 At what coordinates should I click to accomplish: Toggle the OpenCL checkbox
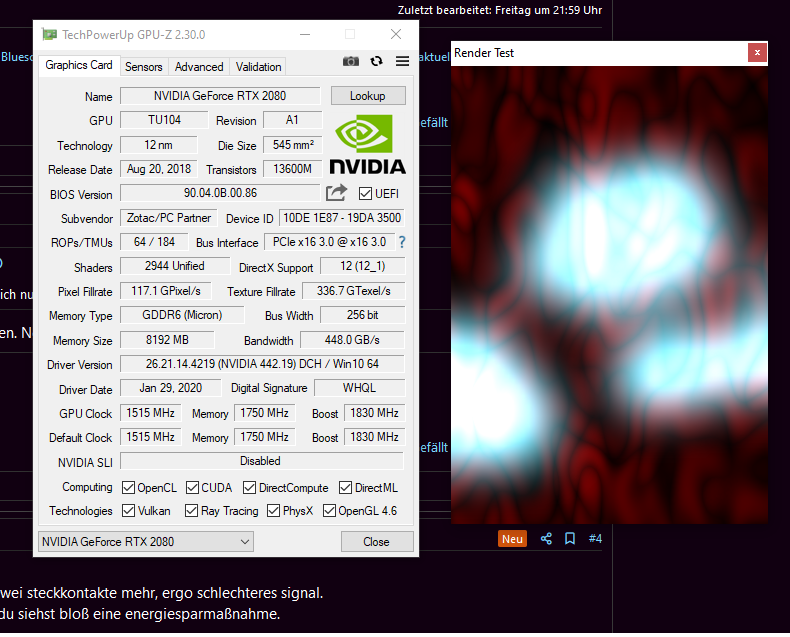coord(128,487)
